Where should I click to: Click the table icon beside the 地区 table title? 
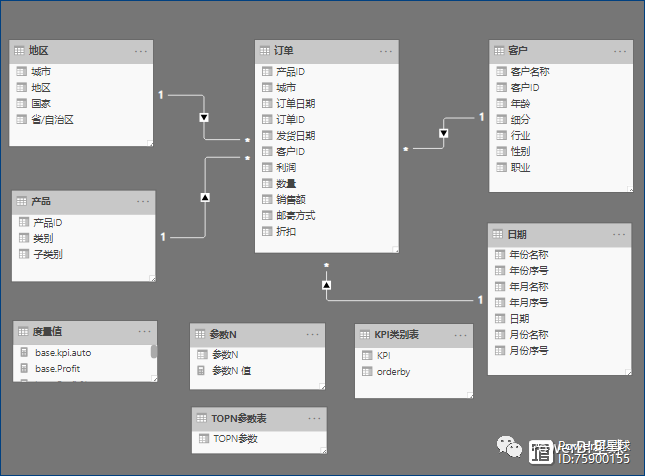click(x=19, y=51)
